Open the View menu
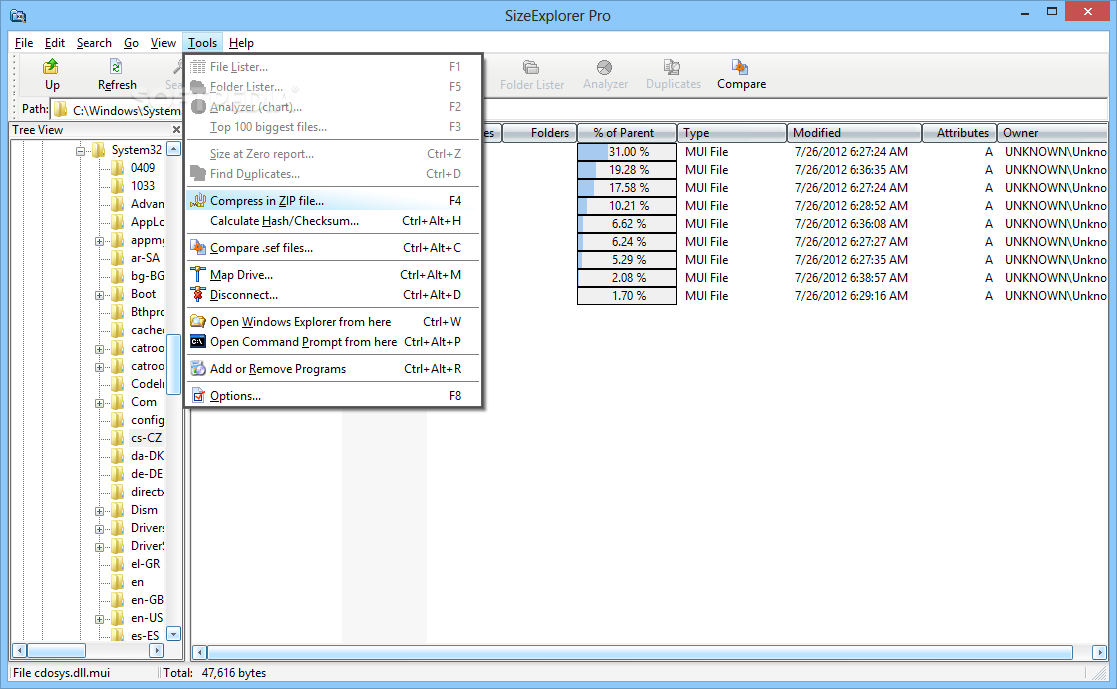Screen dimensions: 1117x689 click(163, 43)
